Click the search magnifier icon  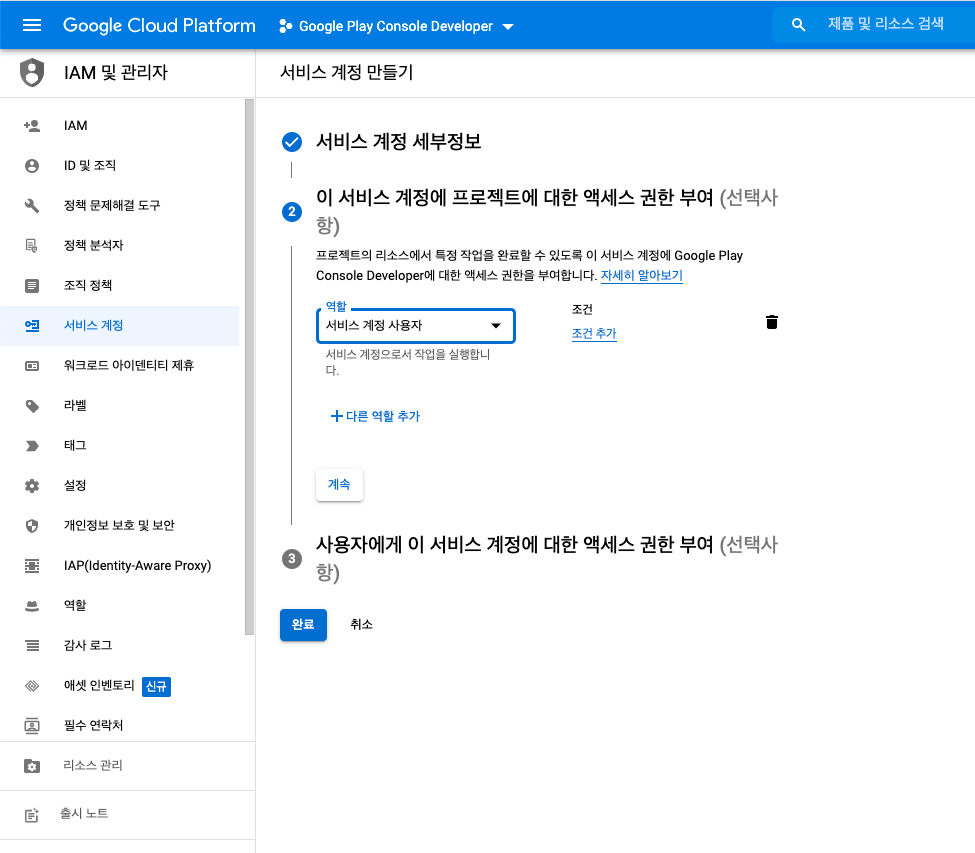tap(798, 25)
